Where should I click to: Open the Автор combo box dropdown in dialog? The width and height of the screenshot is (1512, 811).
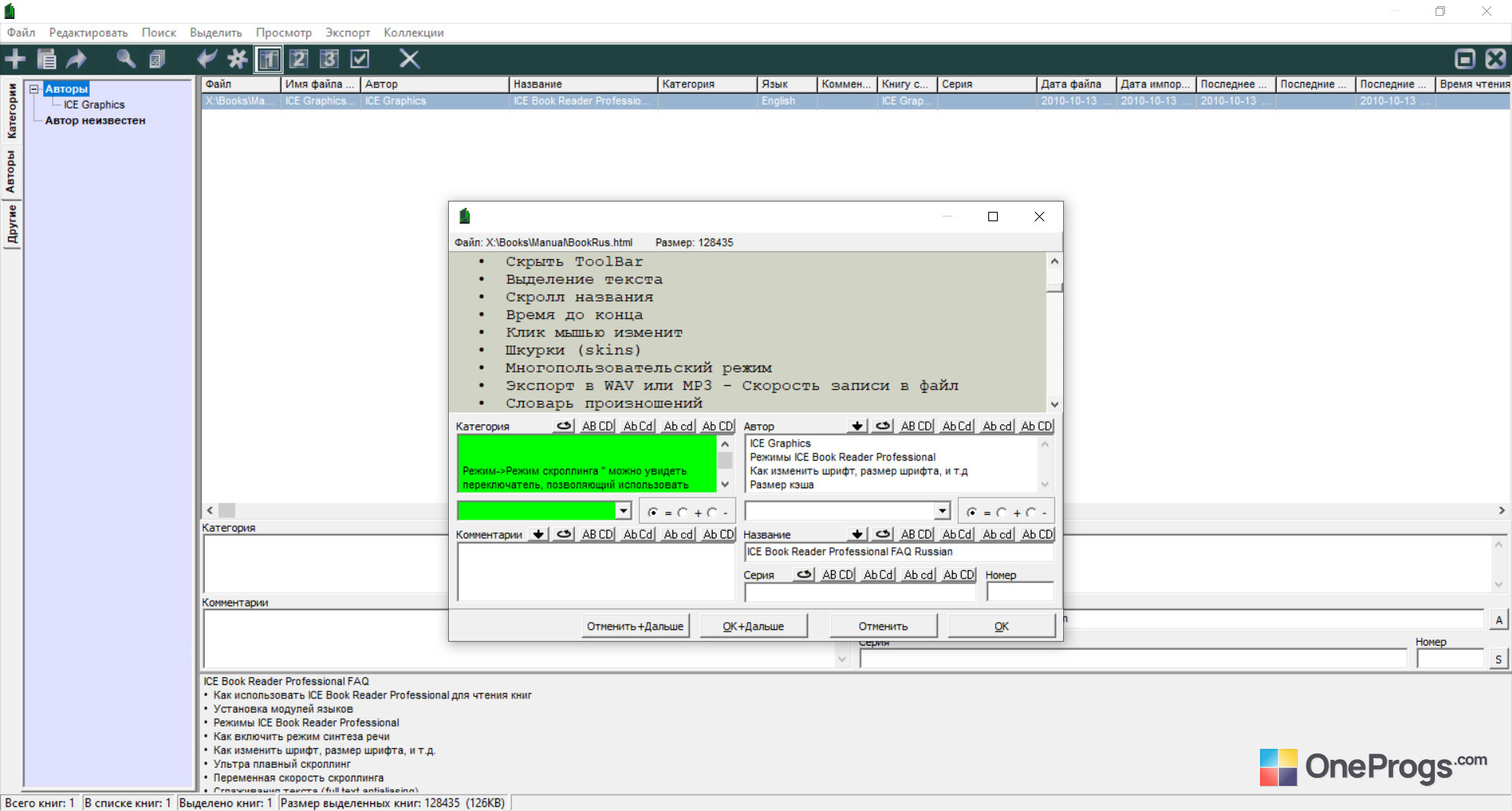point(943,511)
